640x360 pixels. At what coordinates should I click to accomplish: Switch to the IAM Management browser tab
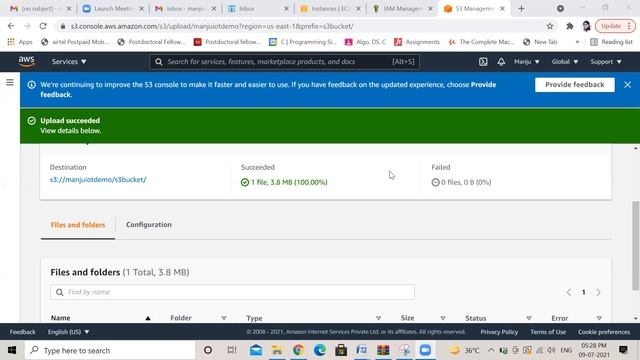point(402,9)
